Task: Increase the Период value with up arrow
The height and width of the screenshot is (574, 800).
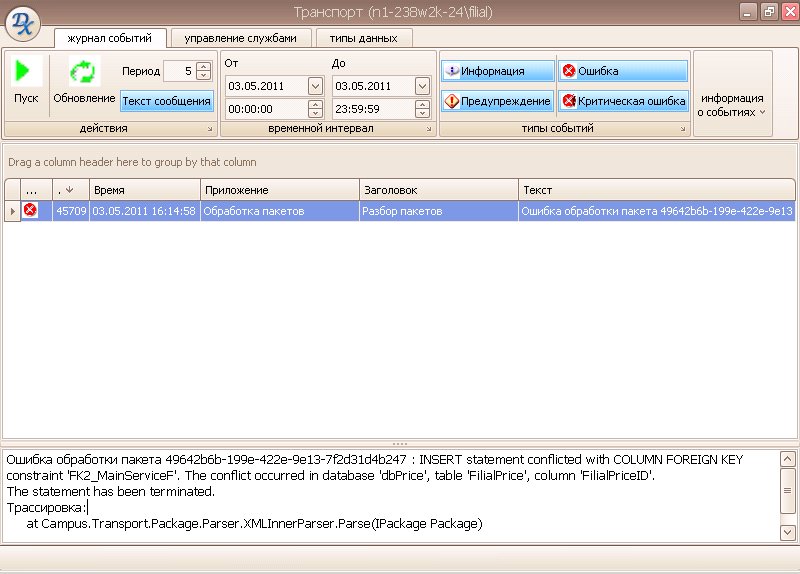Action: pyautogui.click(x=204, y=66)
